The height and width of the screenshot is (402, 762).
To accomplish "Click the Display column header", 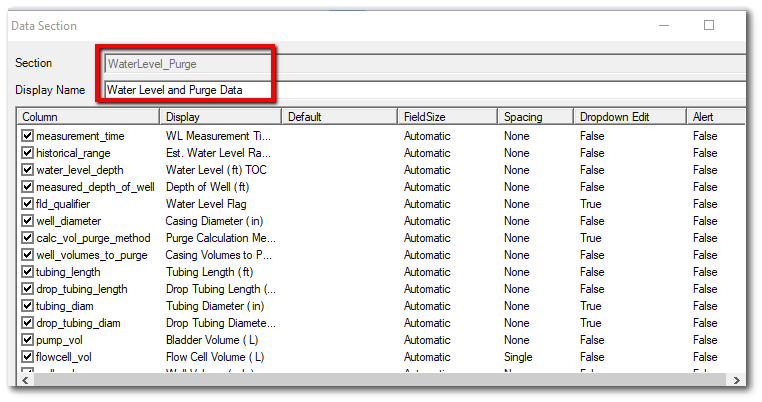I will coord(220,117).
